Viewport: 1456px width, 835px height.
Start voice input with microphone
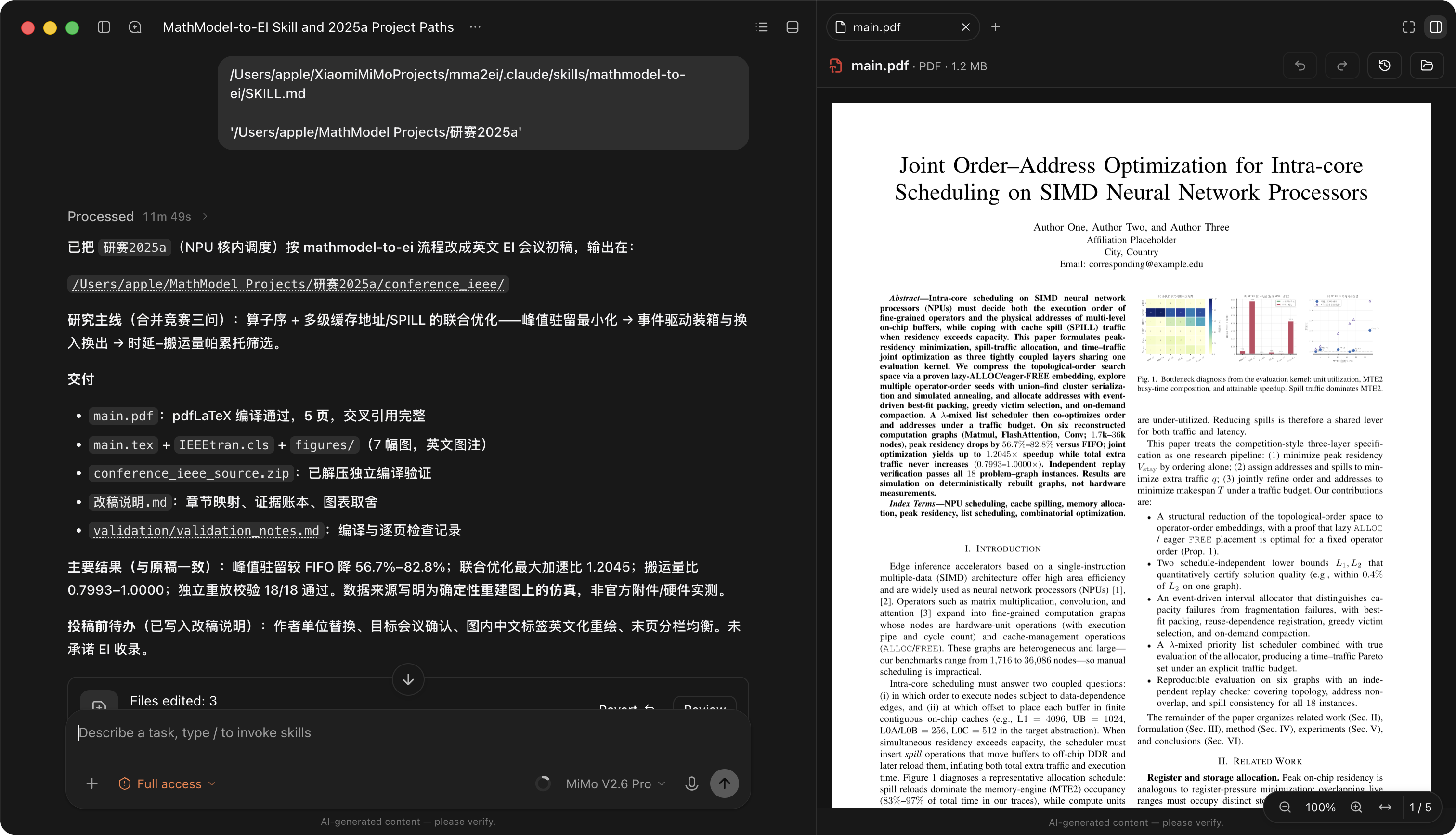click(691, 783)
